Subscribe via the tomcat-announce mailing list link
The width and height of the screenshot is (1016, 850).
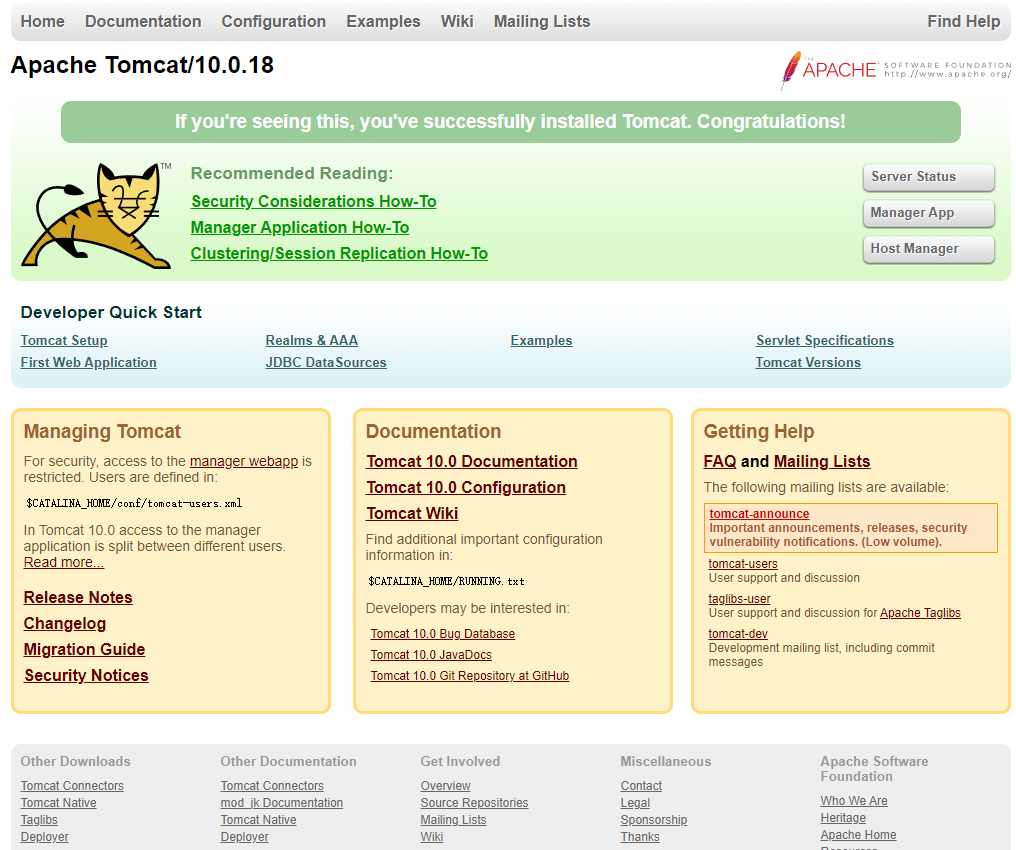[758, 514]
